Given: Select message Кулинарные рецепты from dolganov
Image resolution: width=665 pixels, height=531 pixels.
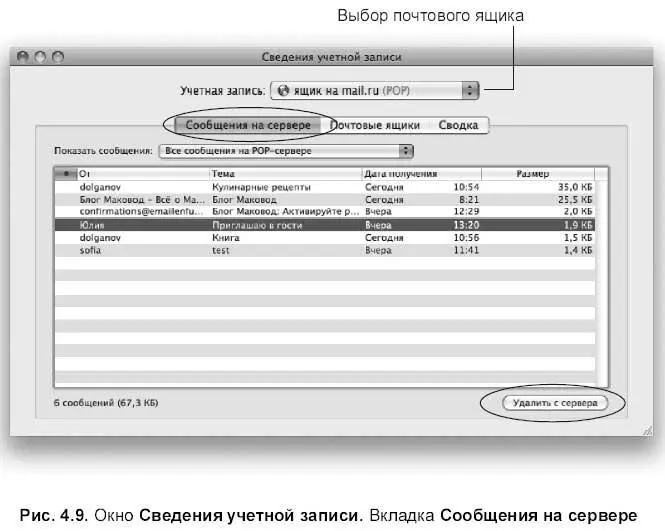Looking at the screenshot, I should pyautogui.click(x=325, y=187).
